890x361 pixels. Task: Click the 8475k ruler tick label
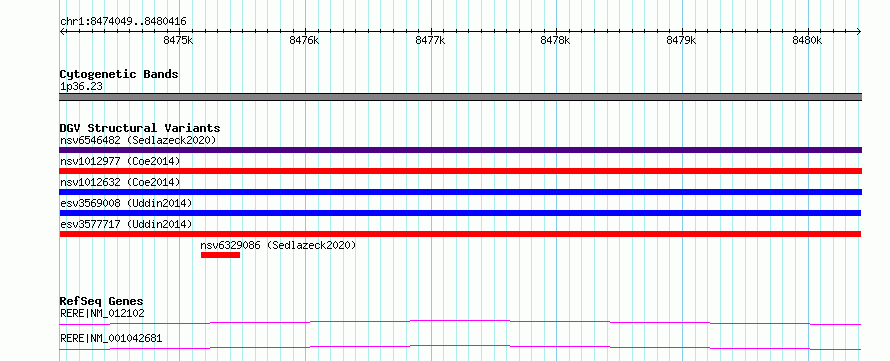178,40
